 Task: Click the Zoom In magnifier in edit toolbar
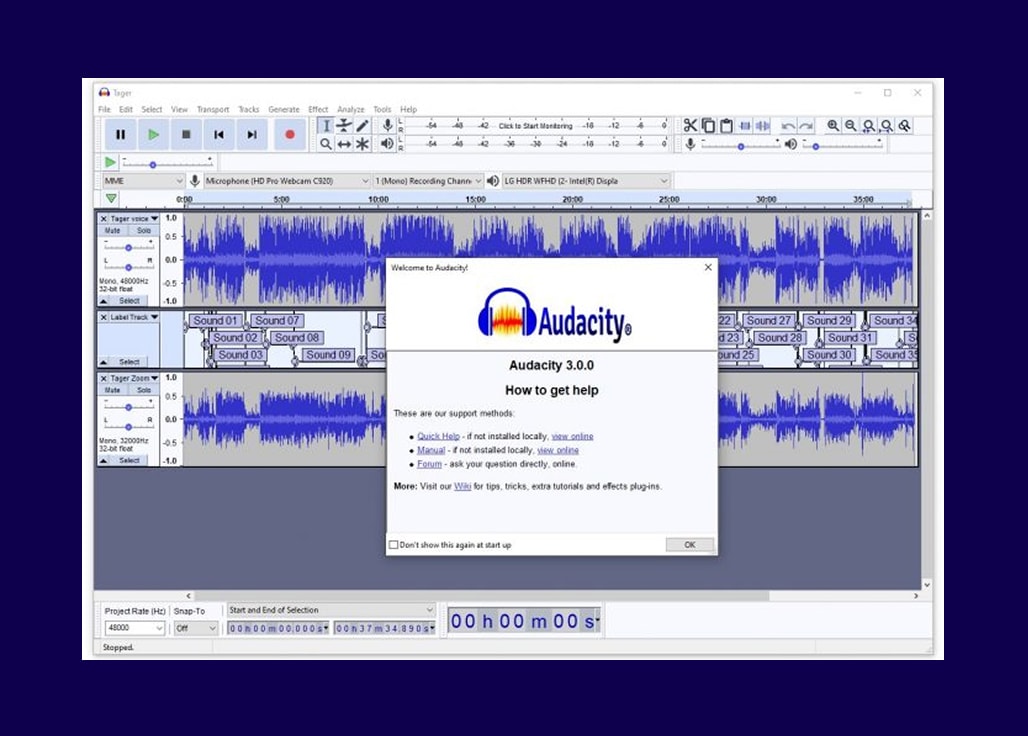[833, 125]
